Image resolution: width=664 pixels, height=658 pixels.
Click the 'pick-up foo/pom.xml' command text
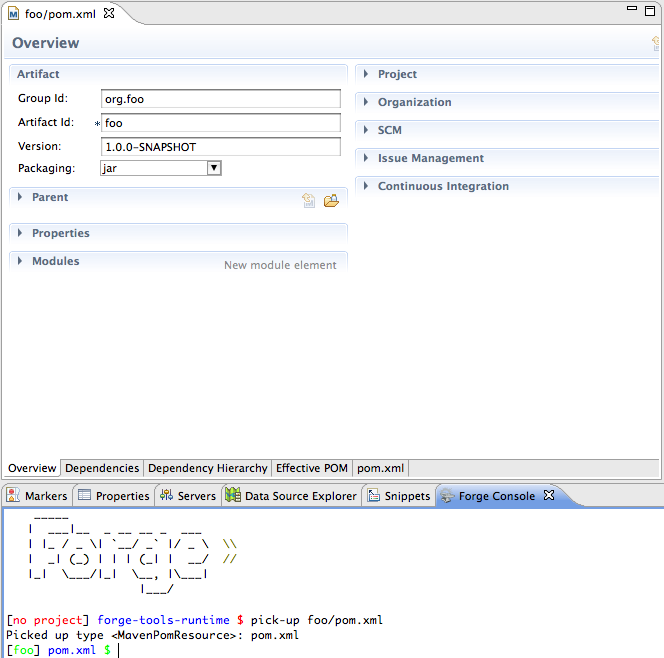pyautogui.click(x=317, y=620)
